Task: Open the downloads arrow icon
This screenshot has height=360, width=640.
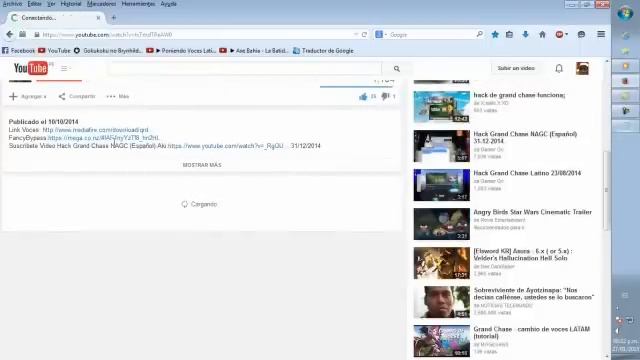Action: [x=525, y=35]
